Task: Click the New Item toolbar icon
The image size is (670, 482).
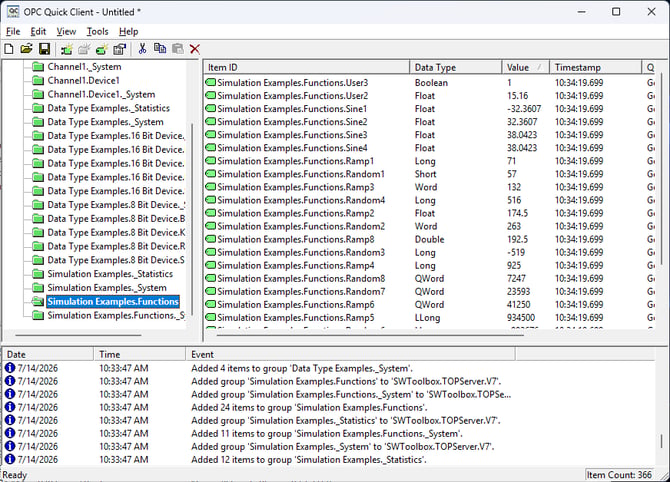Action: 102,49
